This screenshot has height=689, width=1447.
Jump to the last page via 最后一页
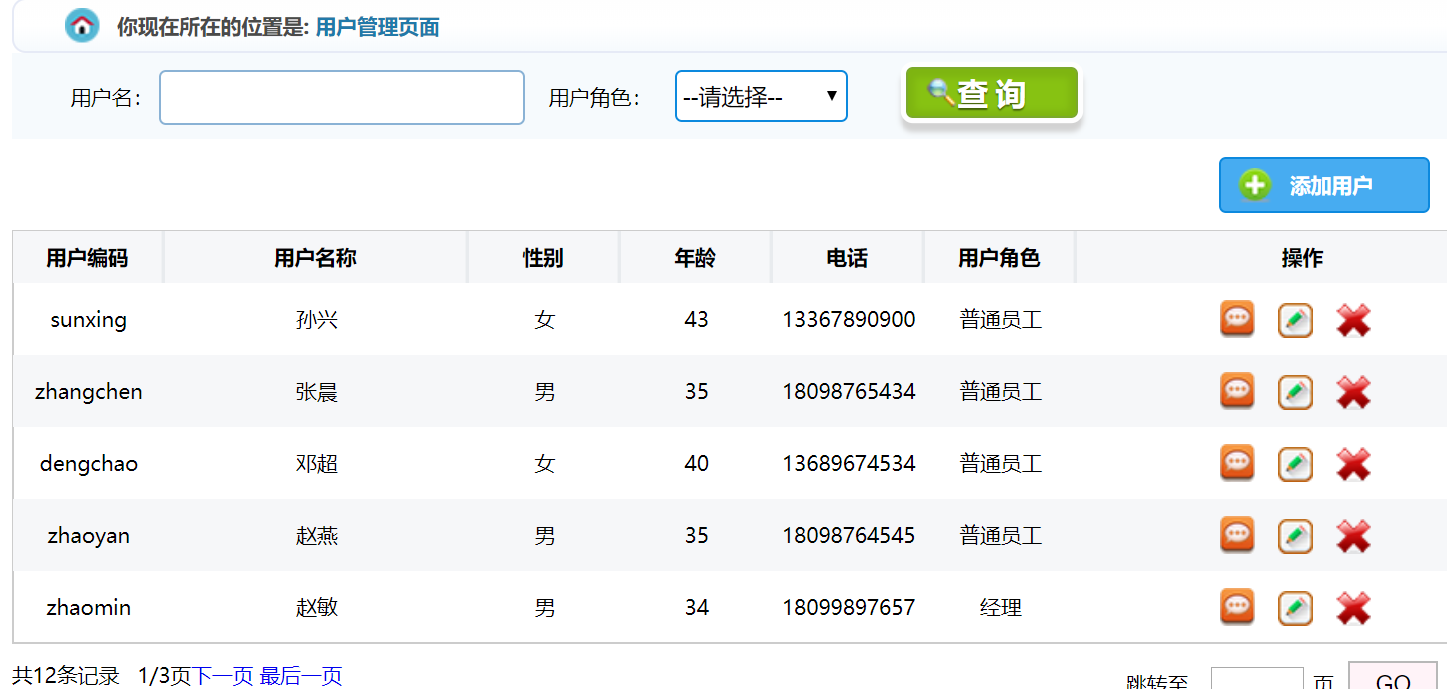(301, 675)
